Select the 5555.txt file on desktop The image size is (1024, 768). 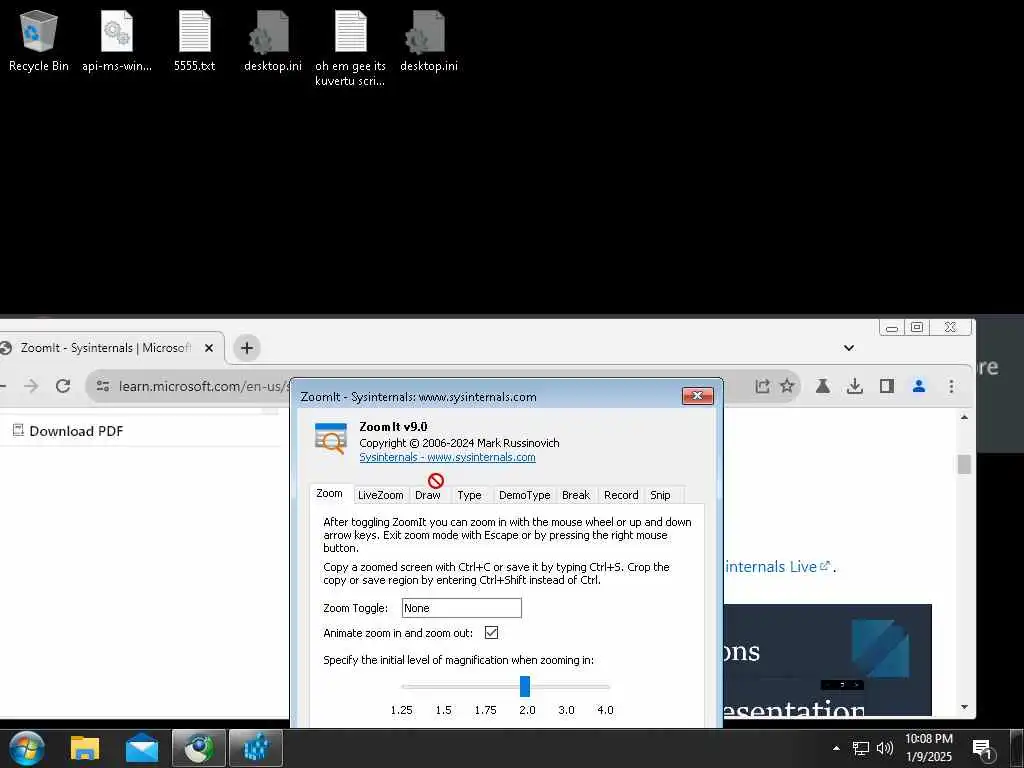[x=195, y=40]
